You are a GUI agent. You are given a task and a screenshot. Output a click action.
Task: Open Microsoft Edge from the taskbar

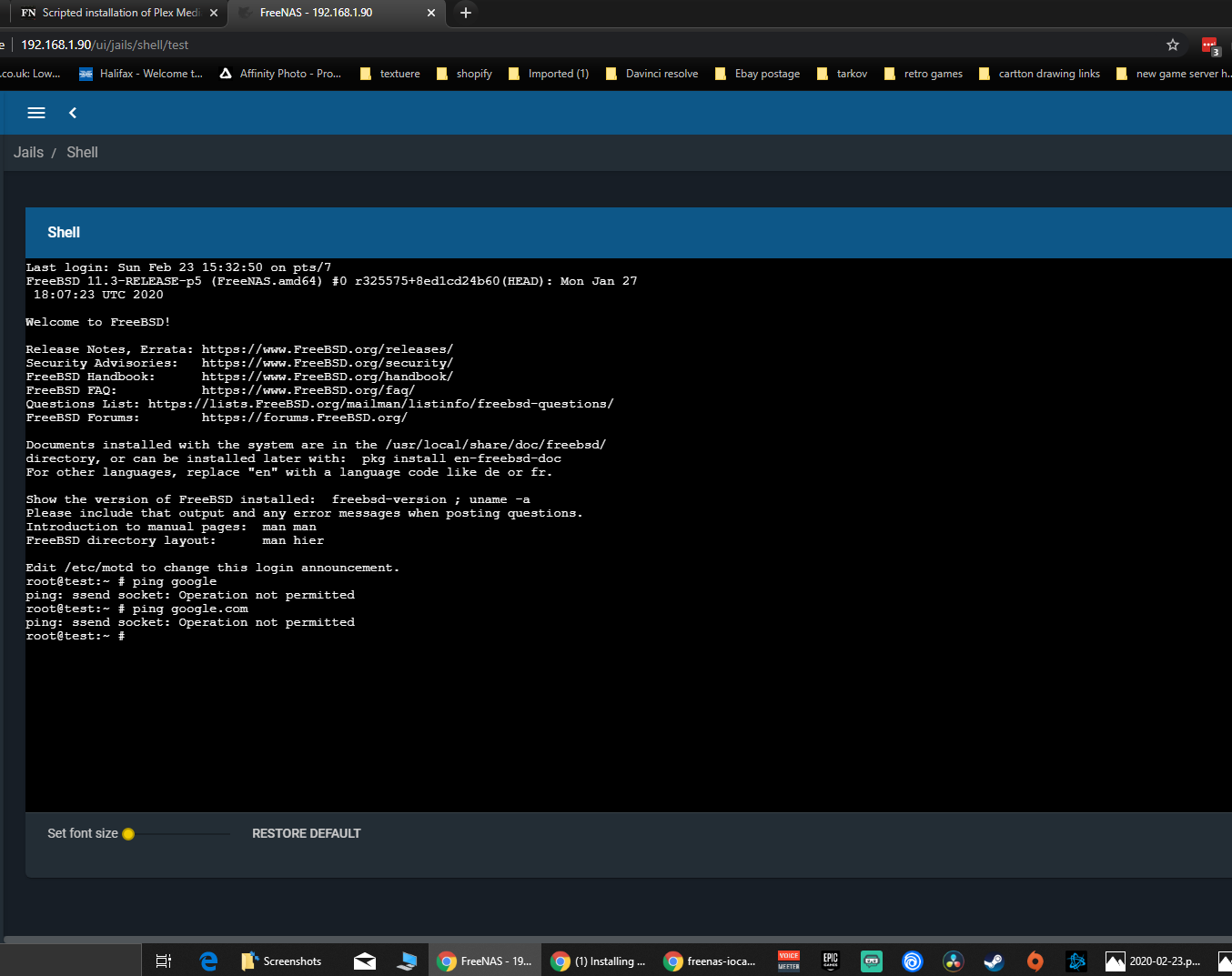coord(208,961)
